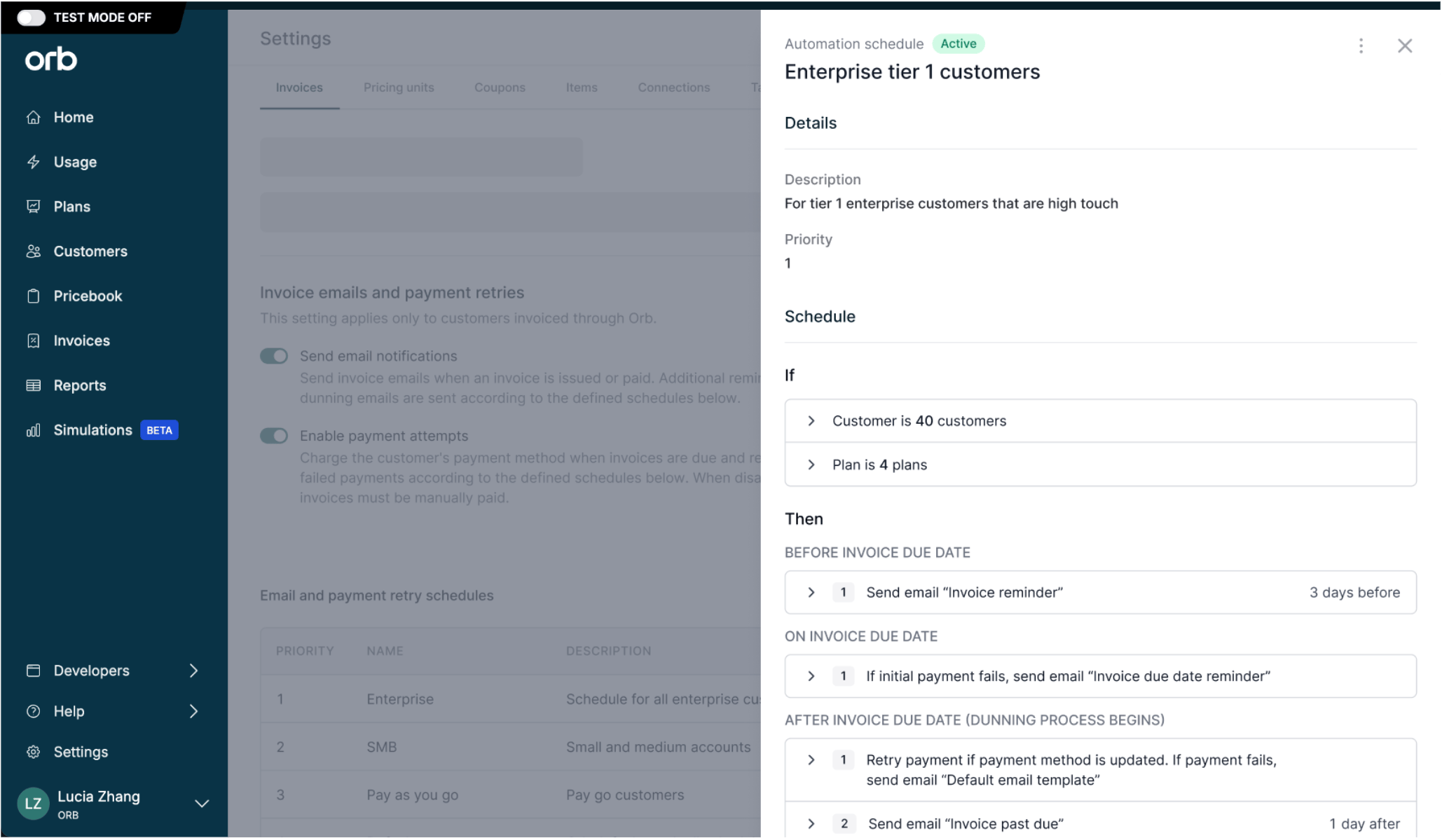Click the Simulations sidebar label
Image resolution: width=1442 pixels, height=840 pixels.
(x=93, y=430)
